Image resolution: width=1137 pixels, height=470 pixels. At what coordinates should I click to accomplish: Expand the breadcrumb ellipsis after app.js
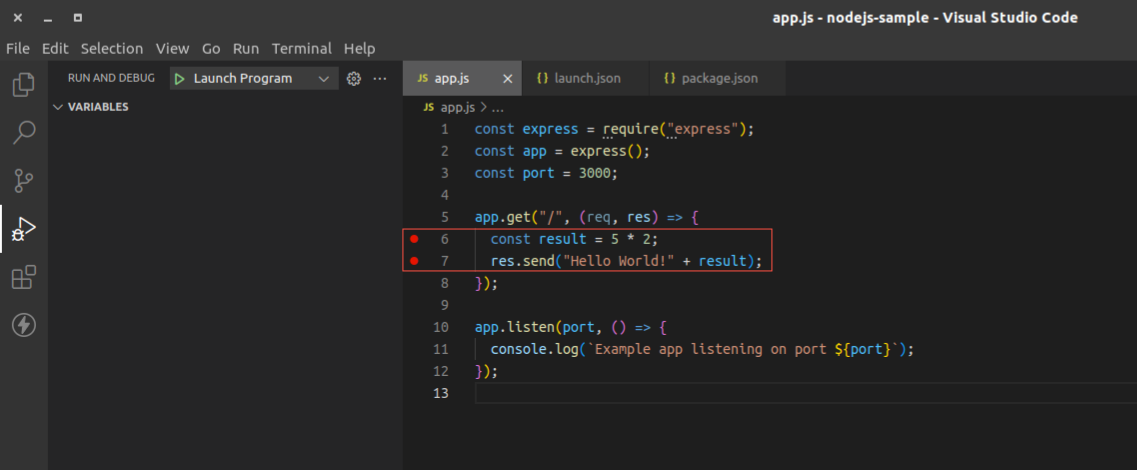497,107
